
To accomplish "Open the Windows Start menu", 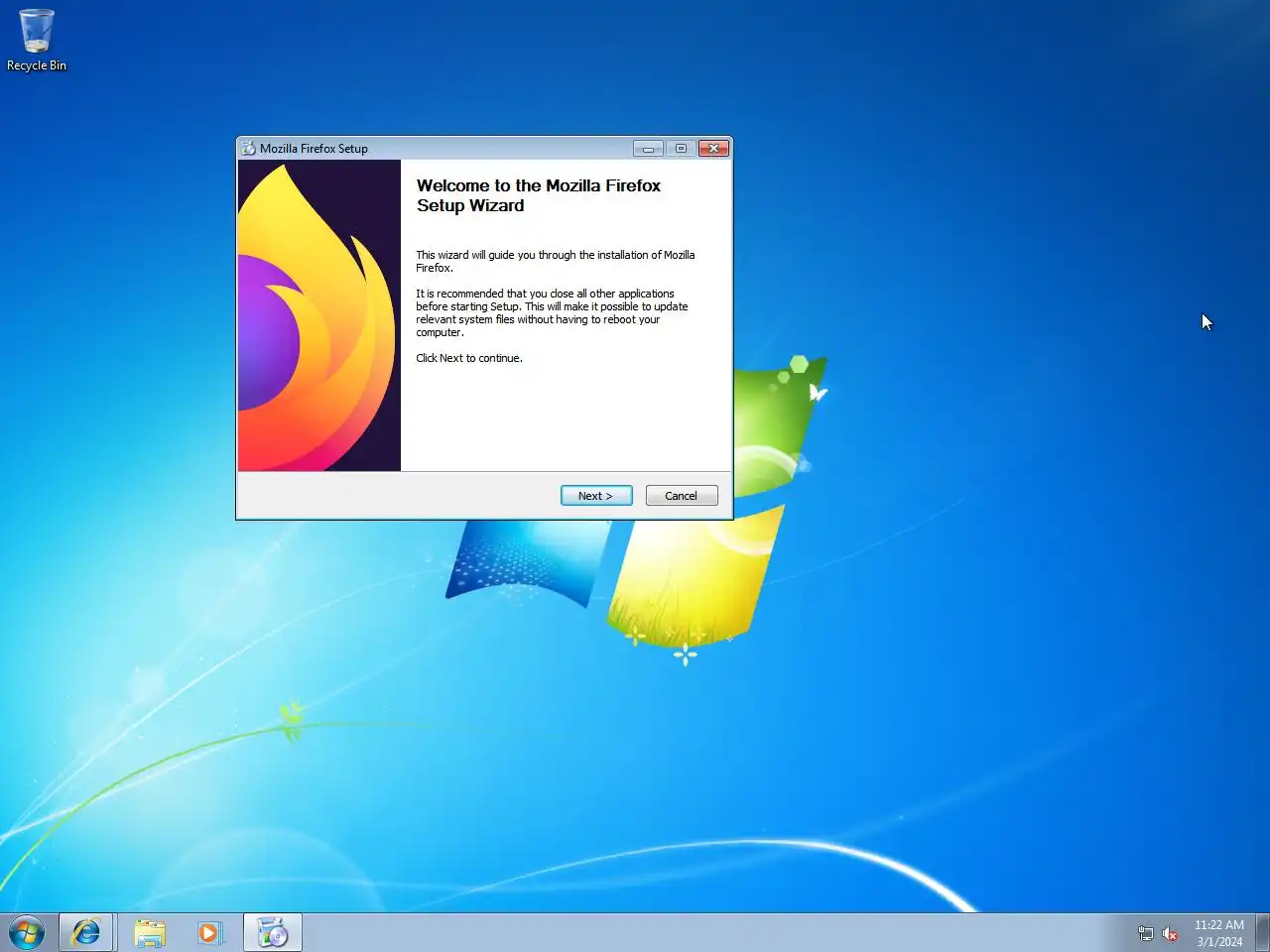I will pyautogui.click(x=27, y=933).
